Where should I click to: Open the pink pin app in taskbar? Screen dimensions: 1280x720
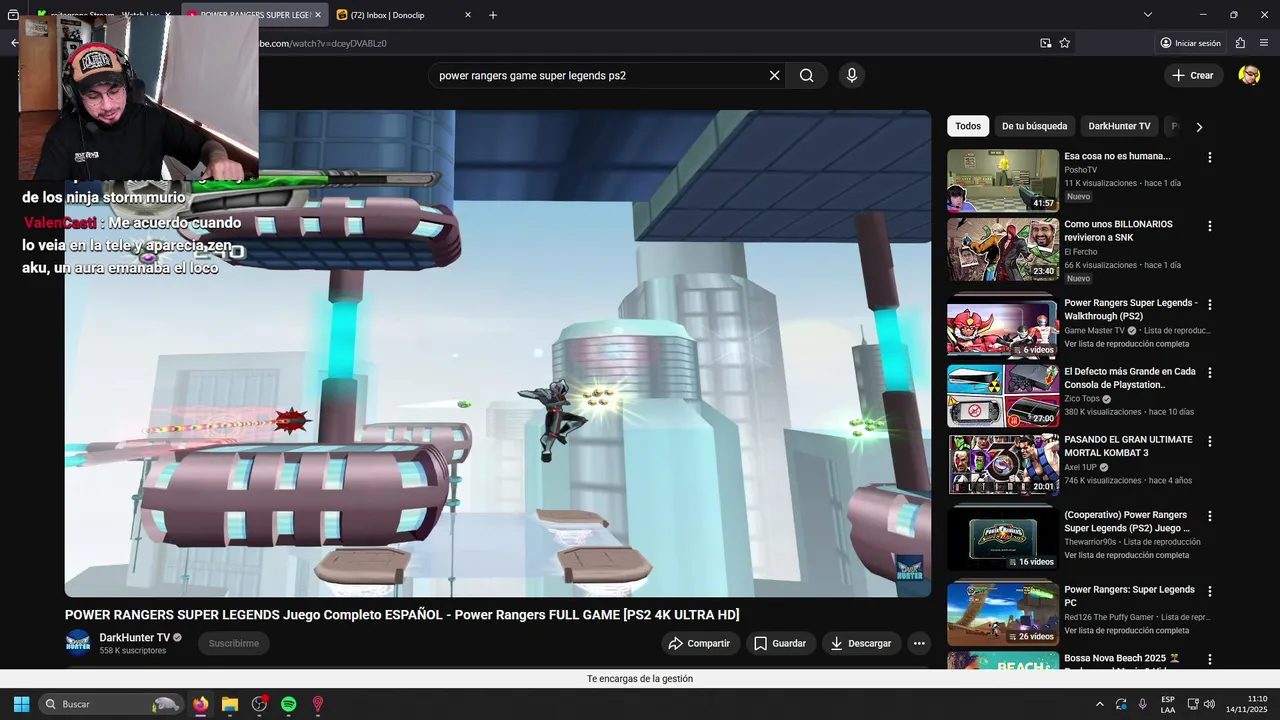tap(318, 704)
